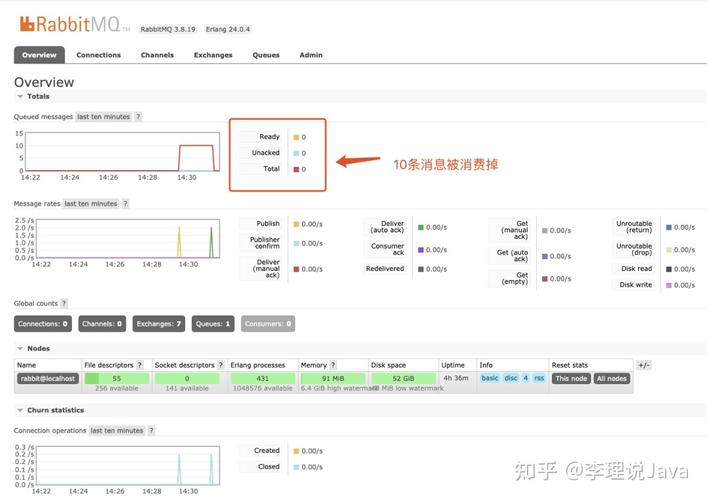
Task: Change Connection operations time range 'last ten minutes'
Action: [x=117, y=431]
